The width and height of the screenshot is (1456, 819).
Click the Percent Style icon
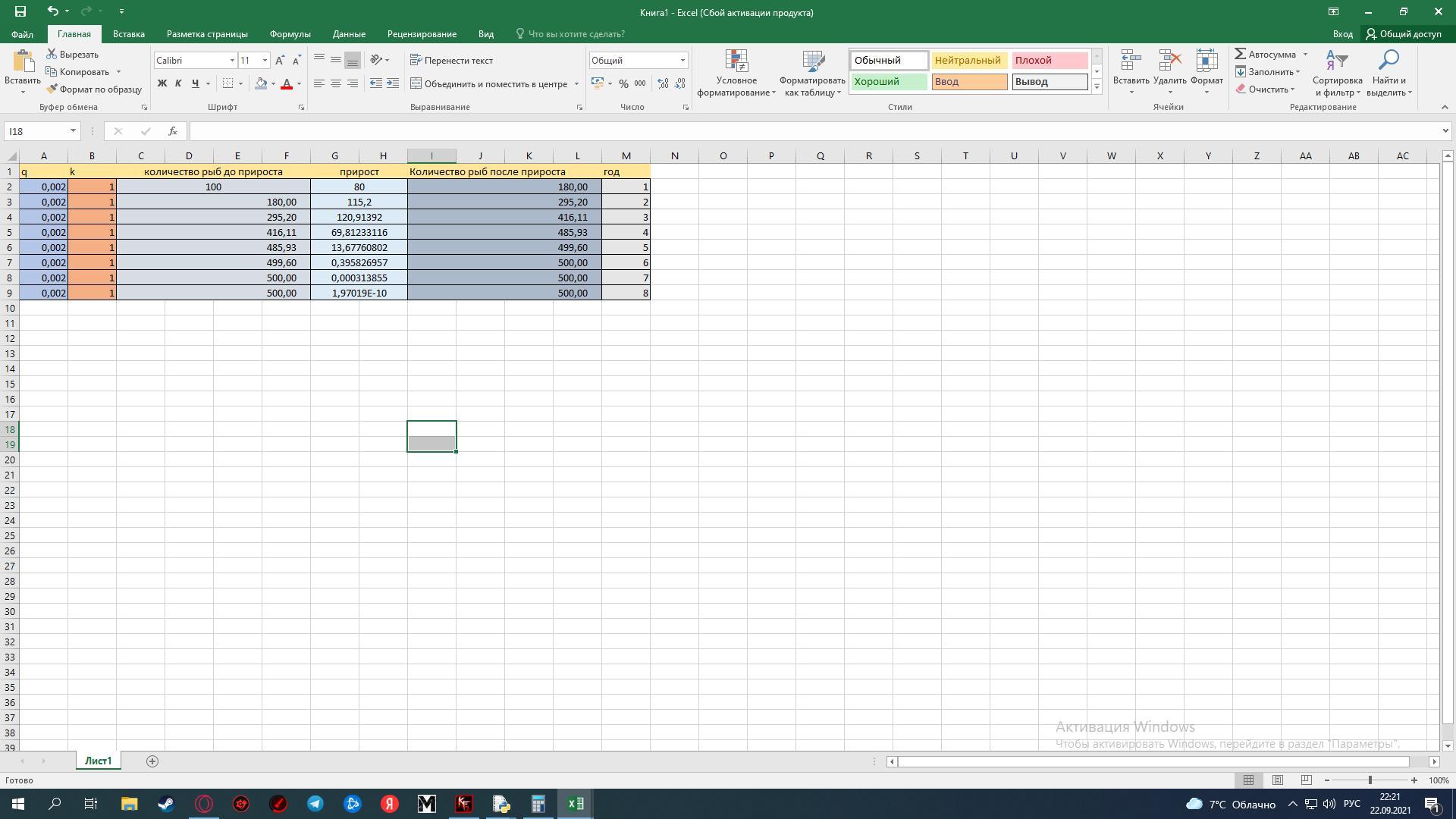623,83
